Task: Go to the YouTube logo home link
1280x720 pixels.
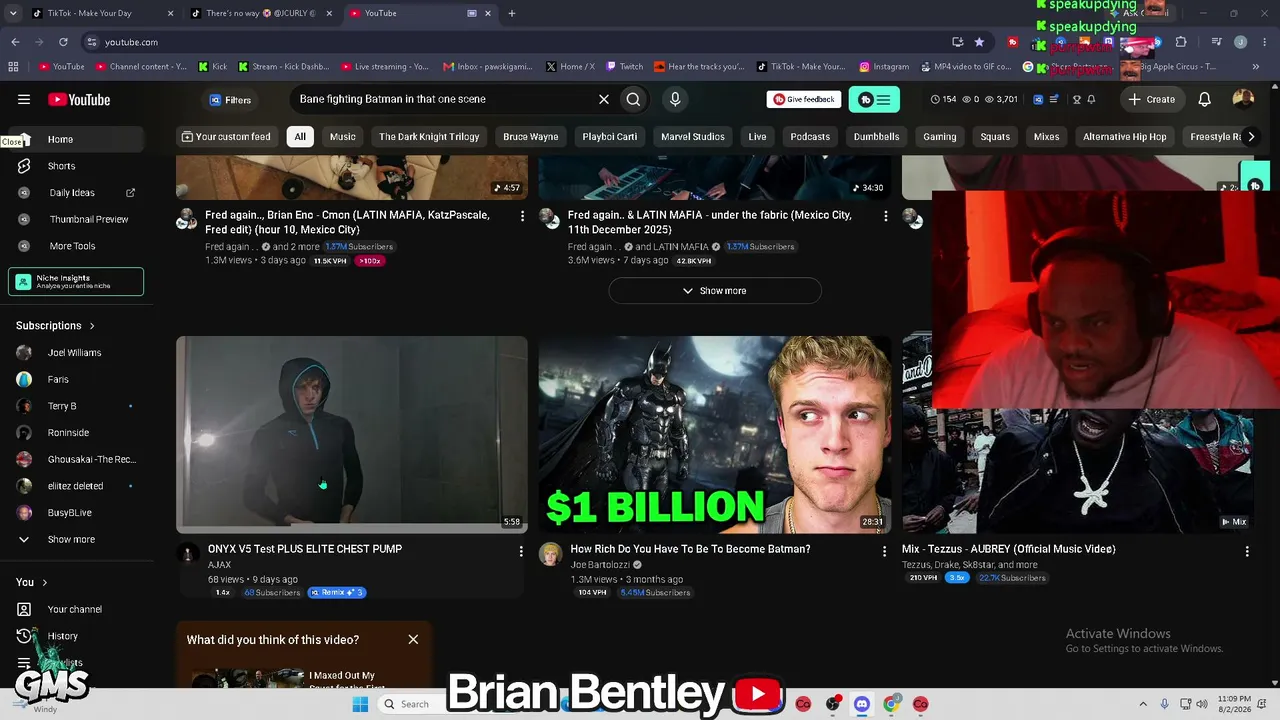Action: [79, 99]
